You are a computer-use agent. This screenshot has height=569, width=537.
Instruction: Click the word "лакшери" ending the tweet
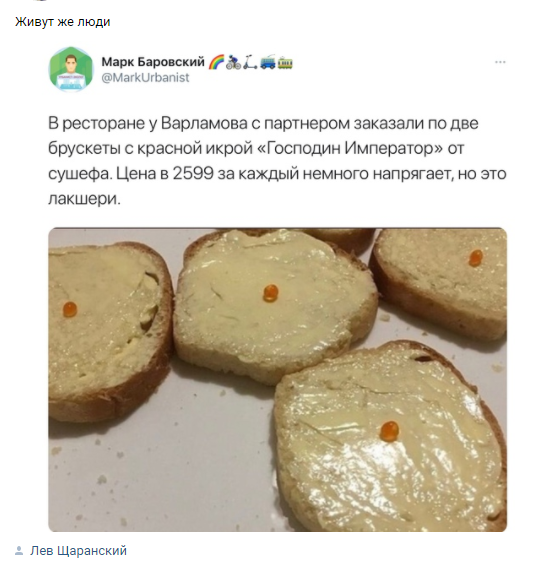pos(82,199)
